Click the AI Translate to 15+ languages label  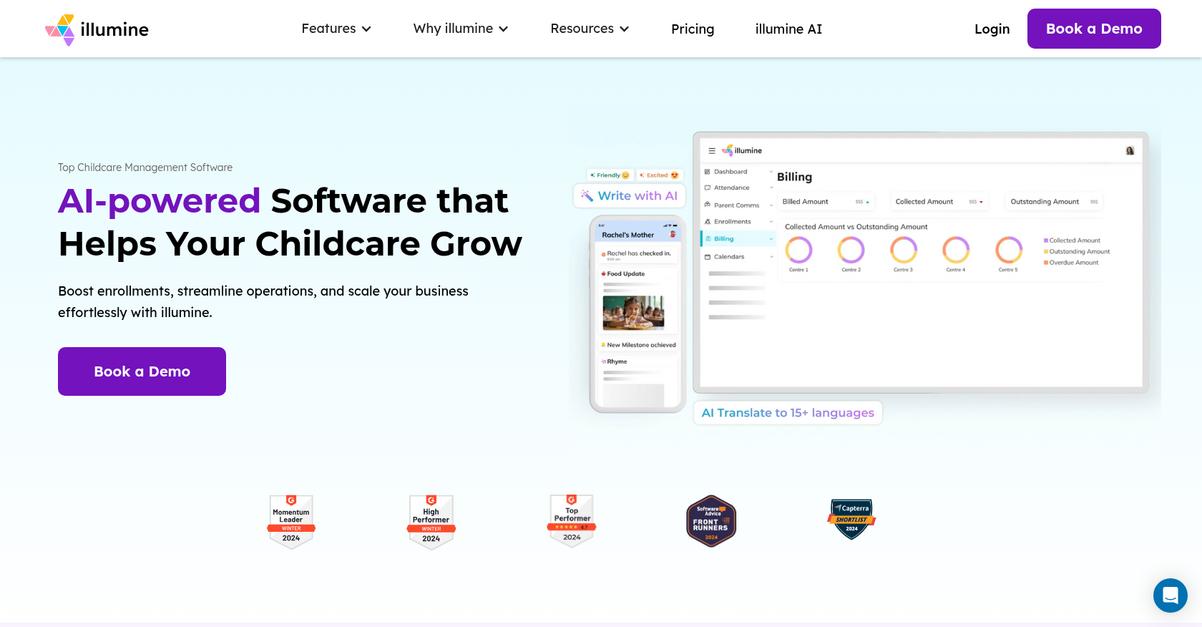point(788,412)
